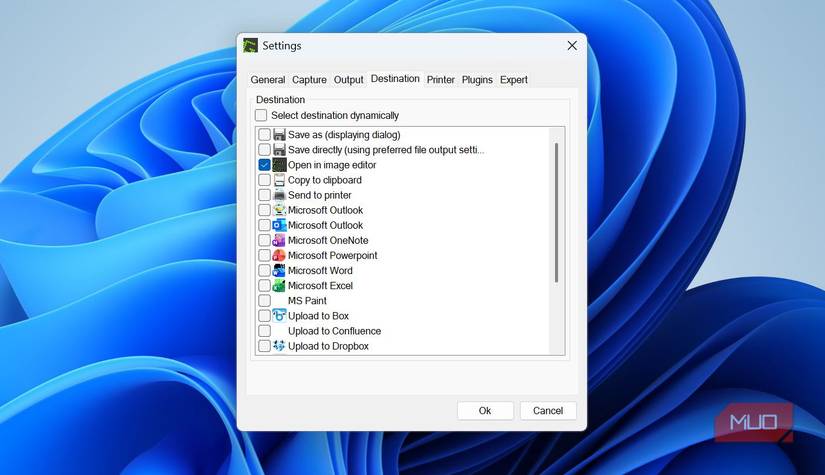Switch to the Plugins tab
This screenshot has height=475, width=825.
tap(477, 79)
